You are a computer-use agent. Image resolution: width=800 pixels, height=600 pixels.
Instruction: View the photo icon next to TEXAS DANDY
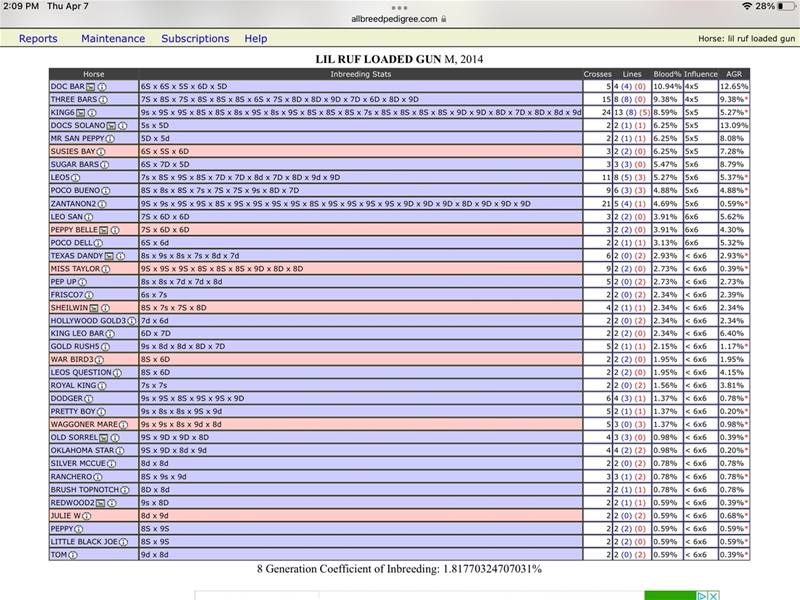[x=109, y=256]
